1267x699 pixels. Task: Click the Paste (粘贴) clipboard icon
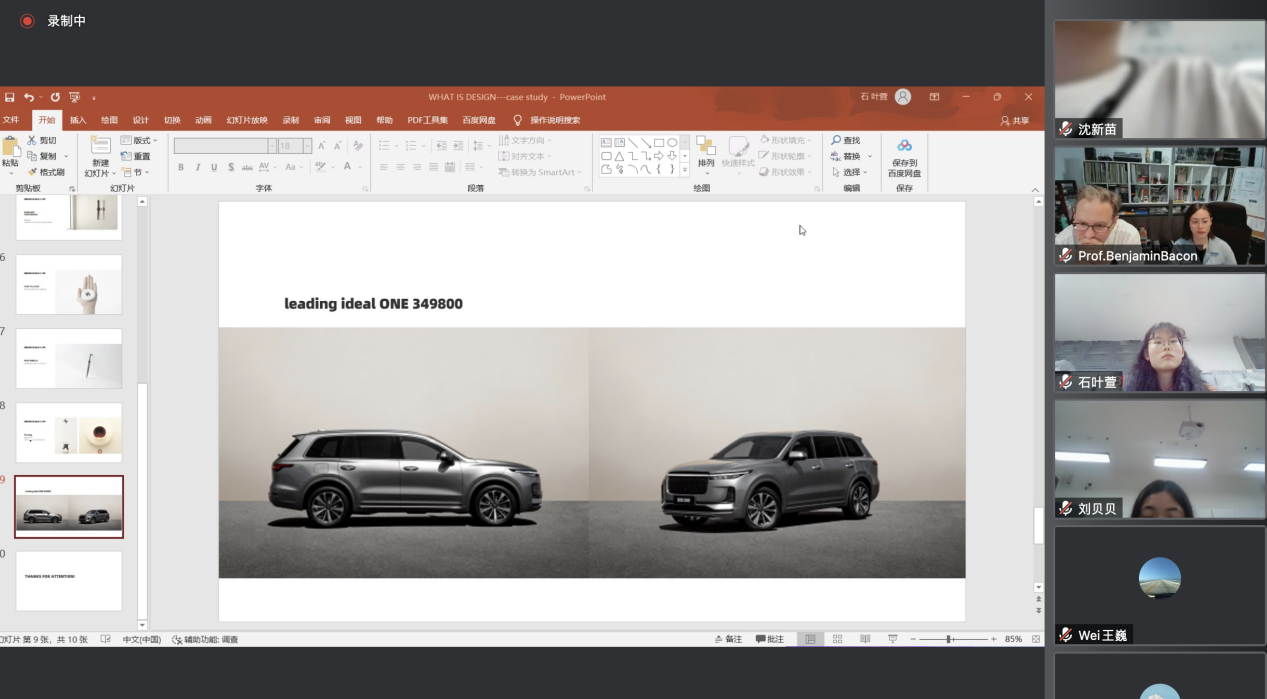[x=10, y=147]
